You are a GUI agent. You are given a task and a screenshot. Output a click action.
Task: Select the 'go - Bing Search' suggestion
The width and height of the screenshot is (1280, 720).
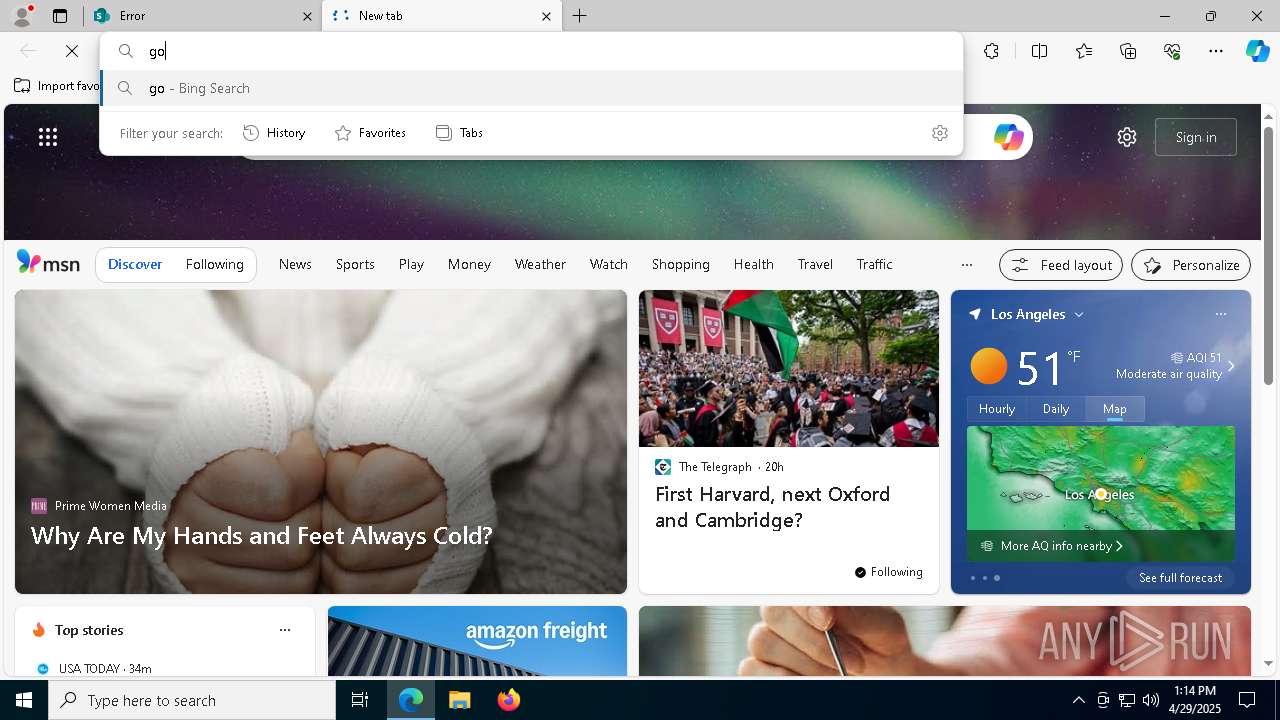pos(531,88)
